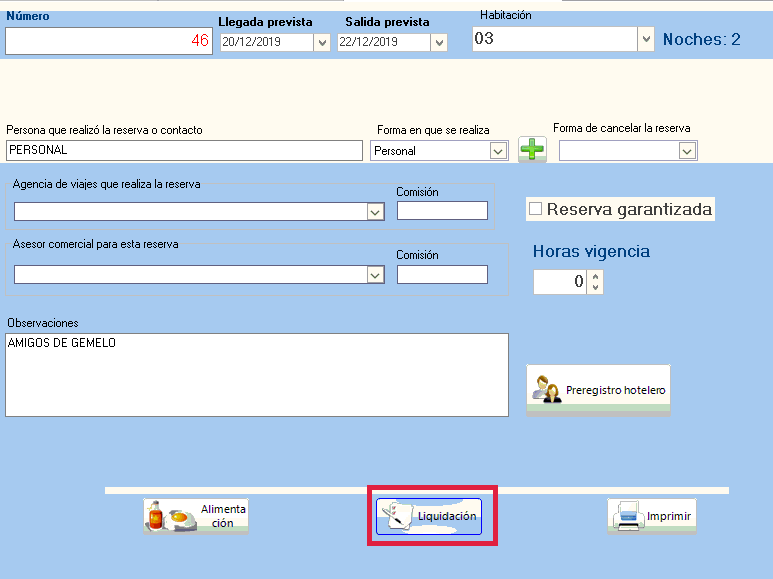773x579 pixels.
Task: Open the Preregistro hotelero button
Action: [x=598, y=390]
